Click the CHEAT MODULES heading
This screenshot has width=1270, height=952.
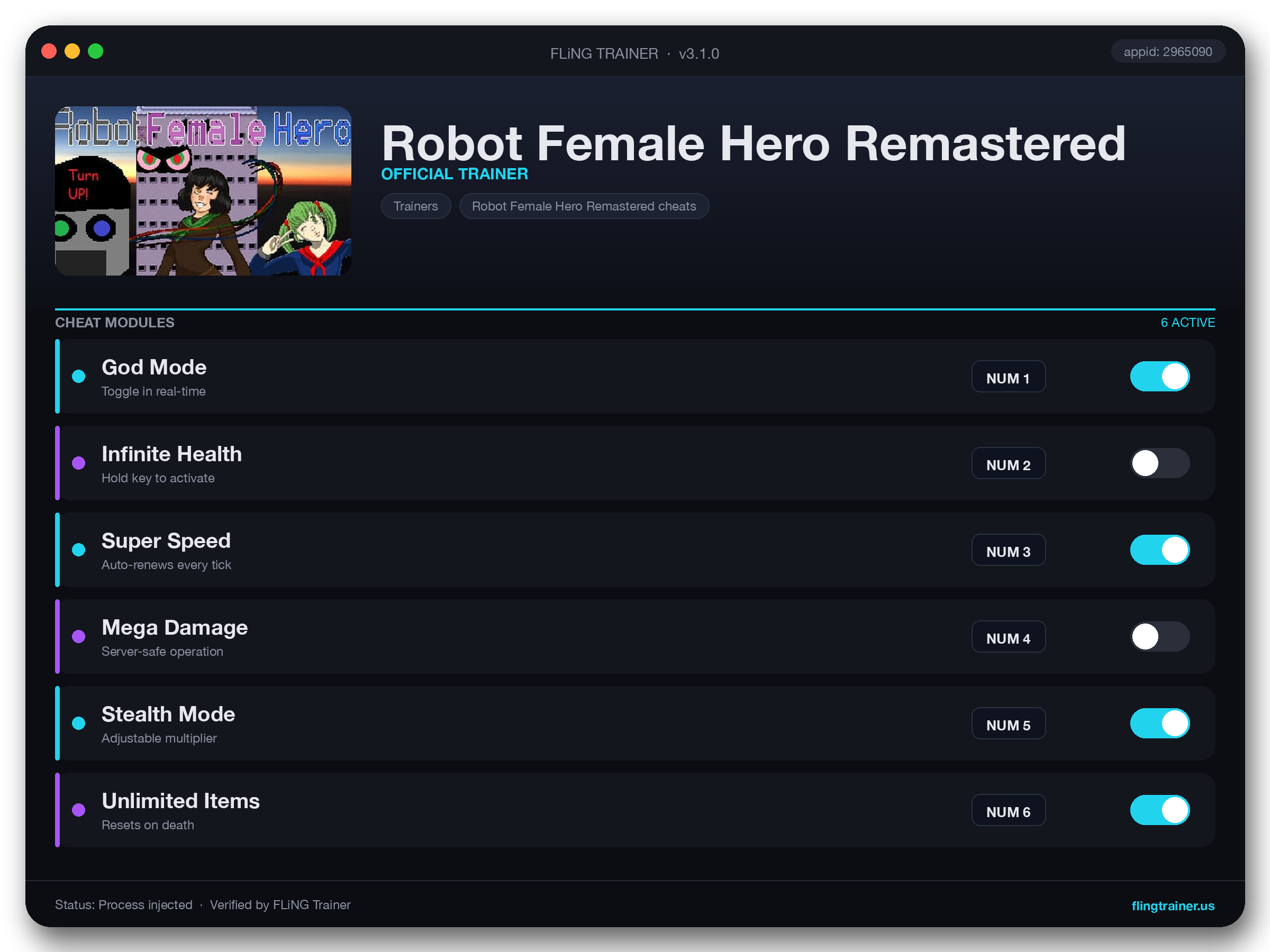115,323
